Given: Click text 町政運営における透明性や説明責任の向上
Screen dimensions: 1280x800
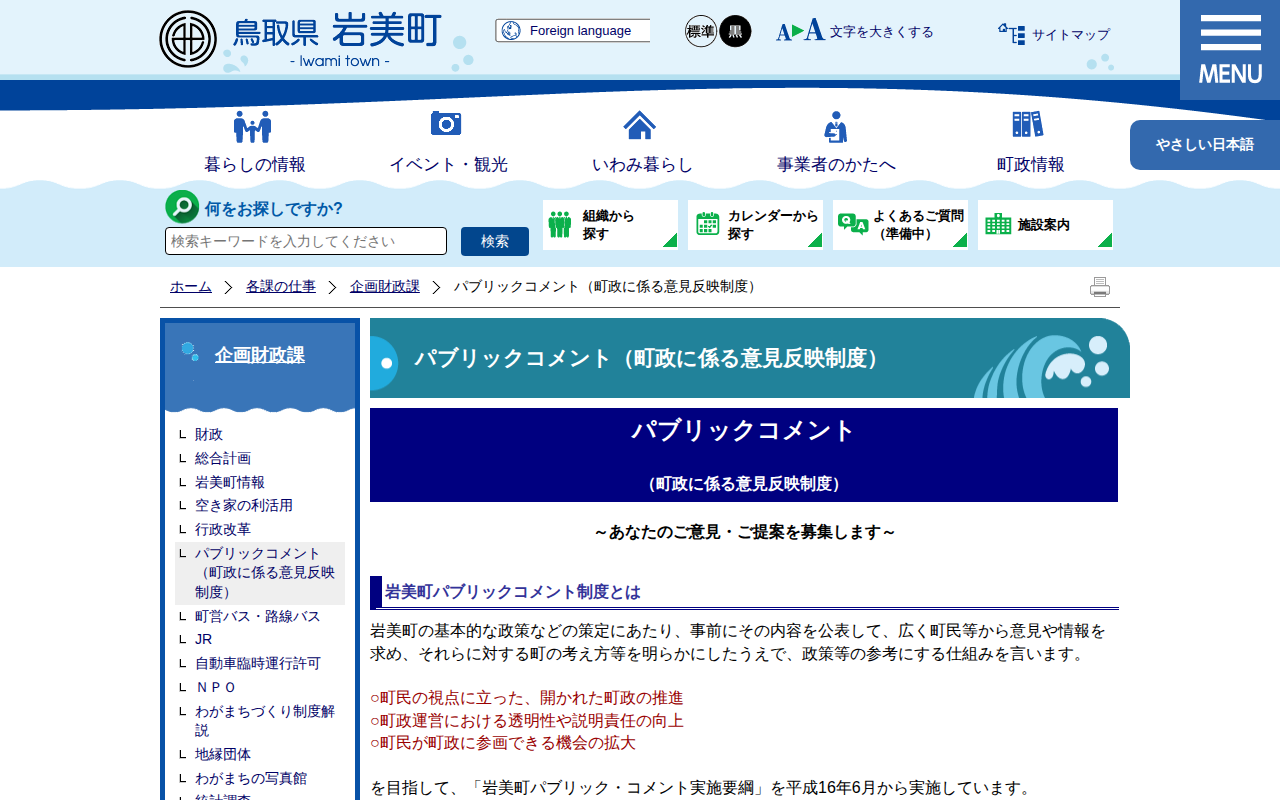Looking at the screenshot, I should pos(527,721).
